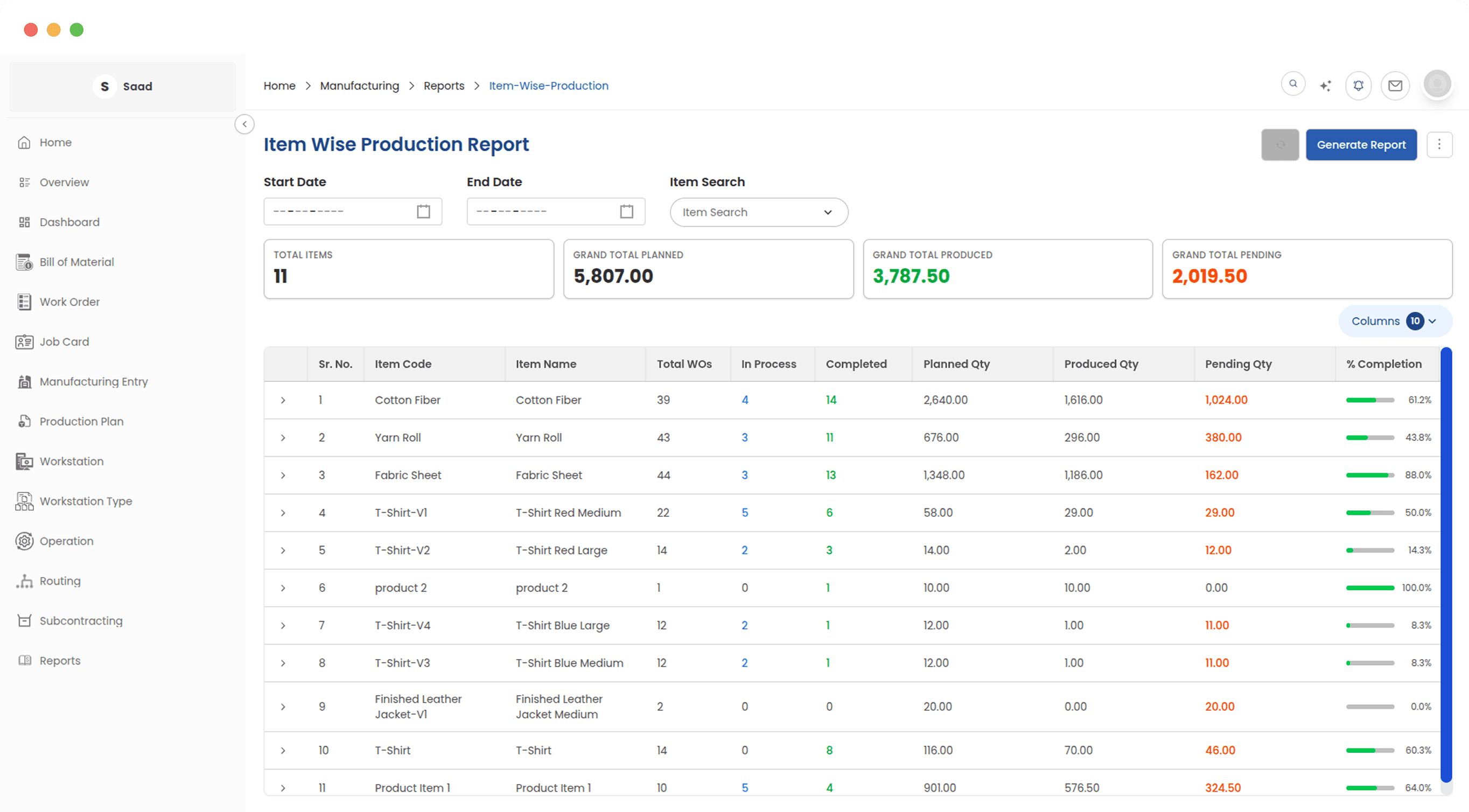Open the Item Search dropdown
1469x812 pixels.
tap(758, 212)
